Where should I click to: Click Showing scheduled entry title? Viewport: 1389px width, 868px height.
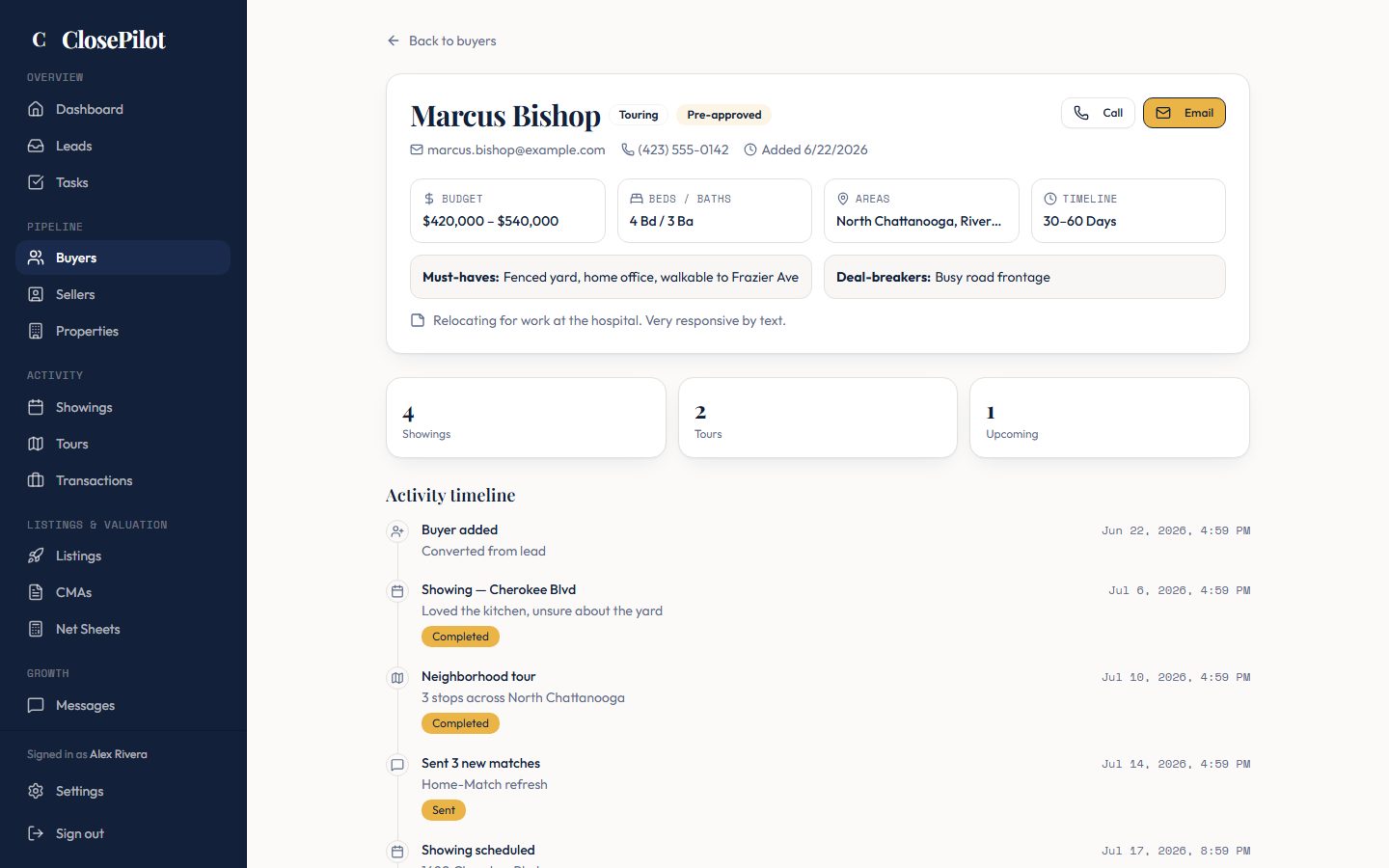[x=477, y=850]
